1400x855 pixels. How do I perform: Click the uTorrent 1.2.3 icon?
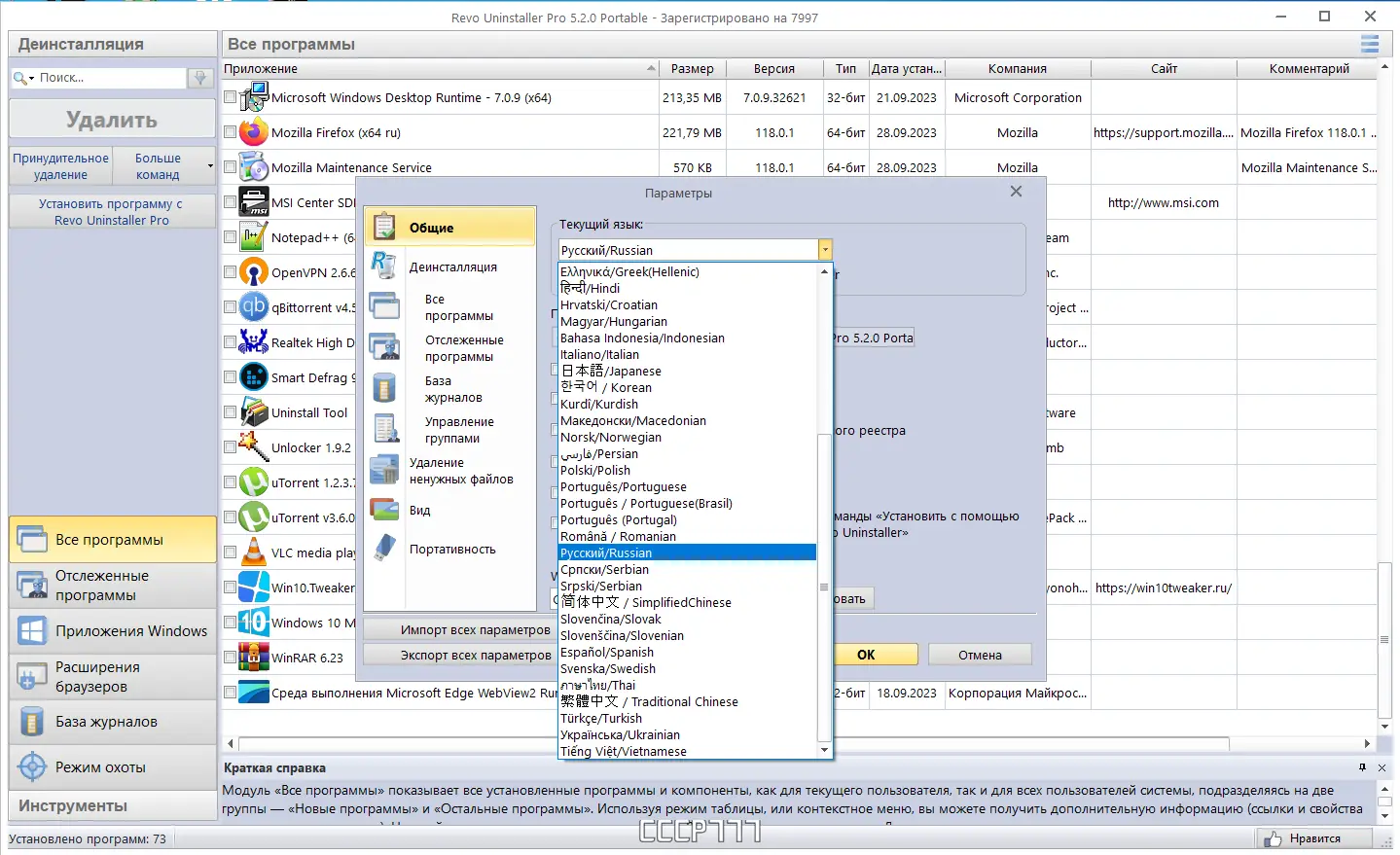(254, 482)
